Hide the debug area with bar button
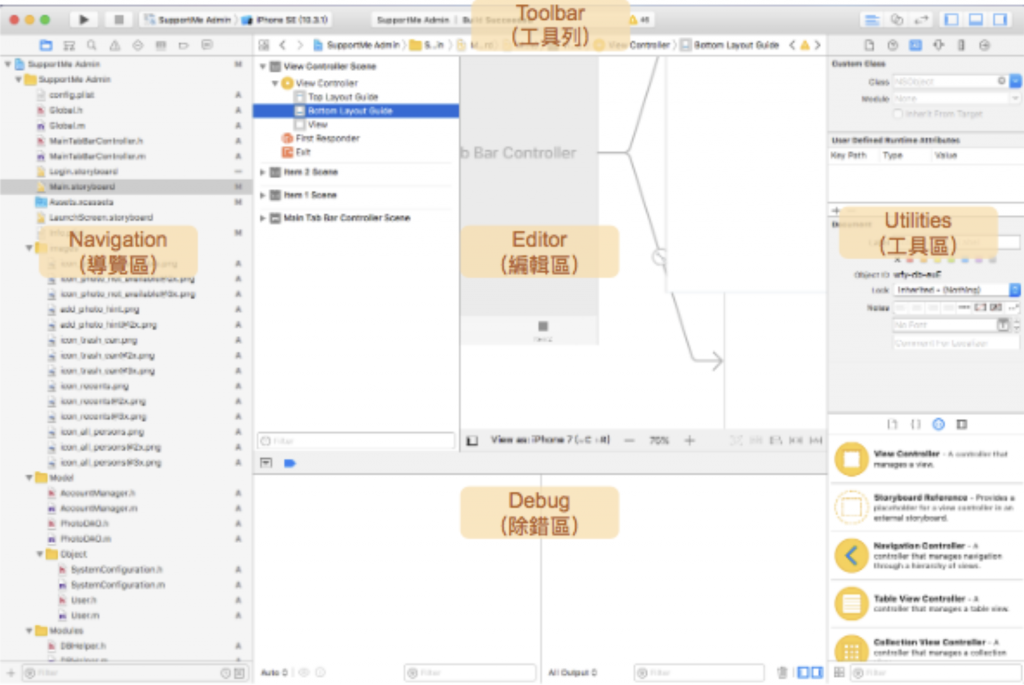Screen dimensions: 1024x685 (x=266, y=463)
